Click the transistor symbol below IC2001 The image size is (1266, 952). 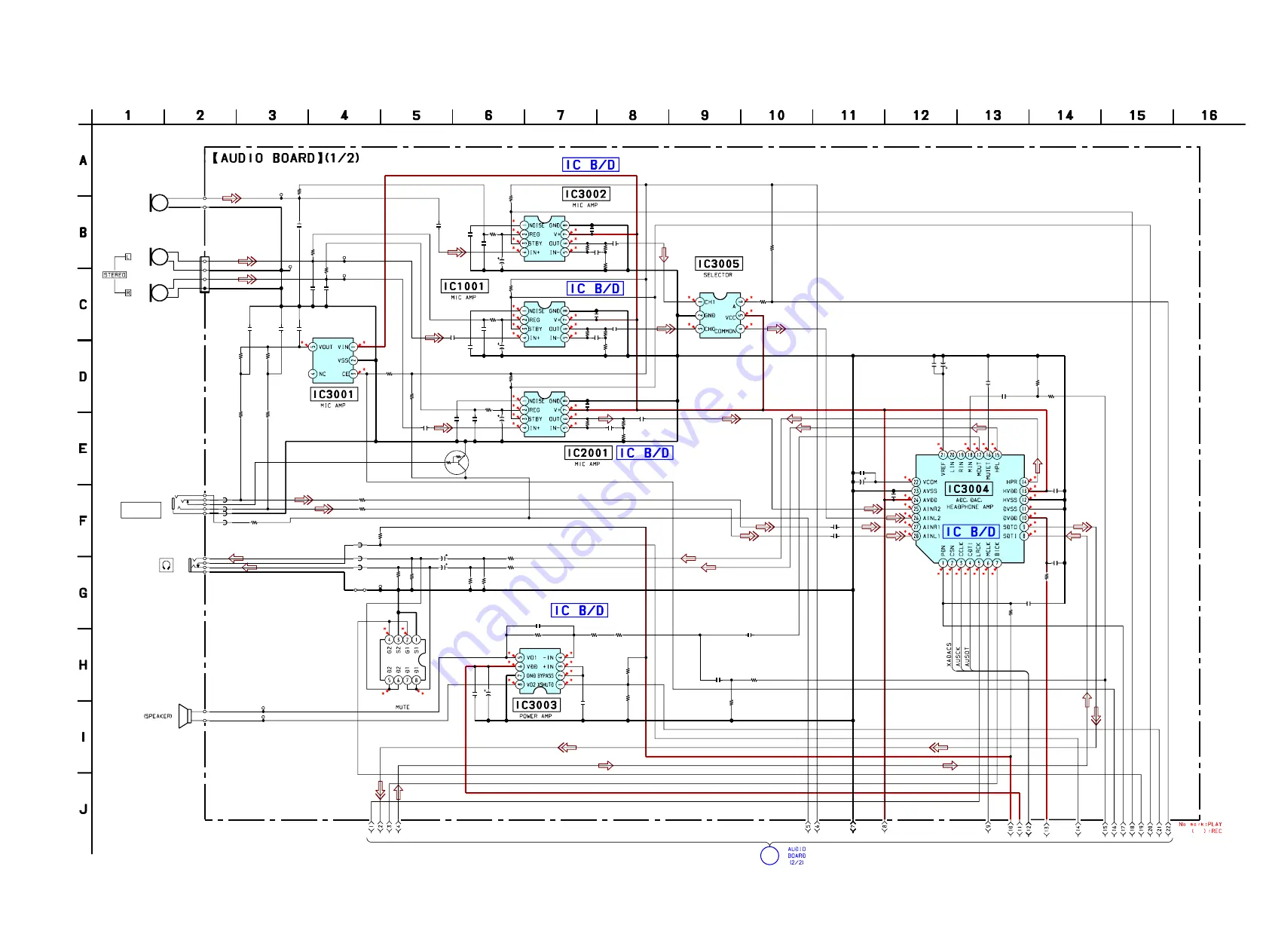[457, 463]
